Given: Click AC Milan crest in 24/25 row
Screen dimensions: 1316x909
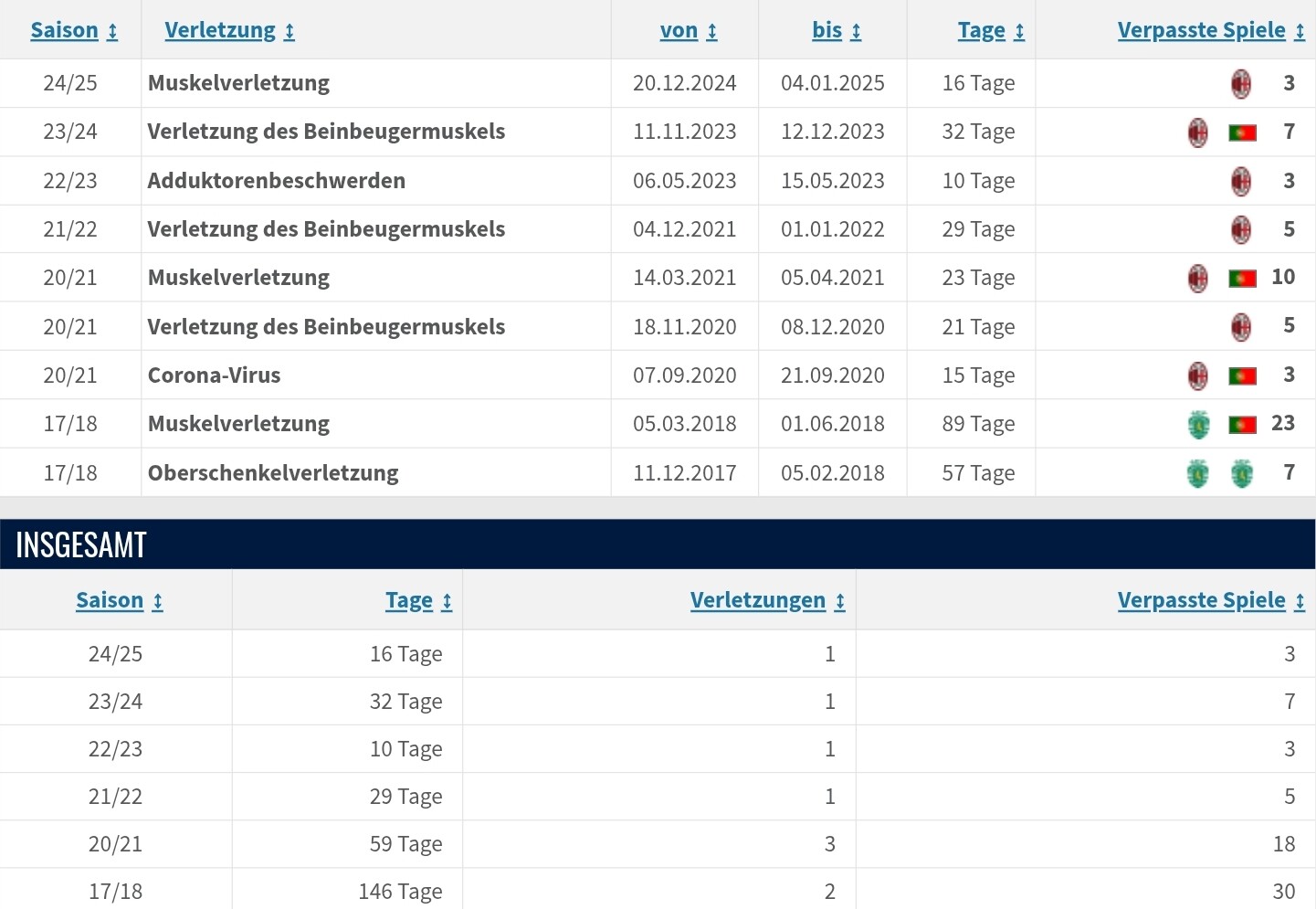Looking at the screenshot, I should [x=1241, y=83].
